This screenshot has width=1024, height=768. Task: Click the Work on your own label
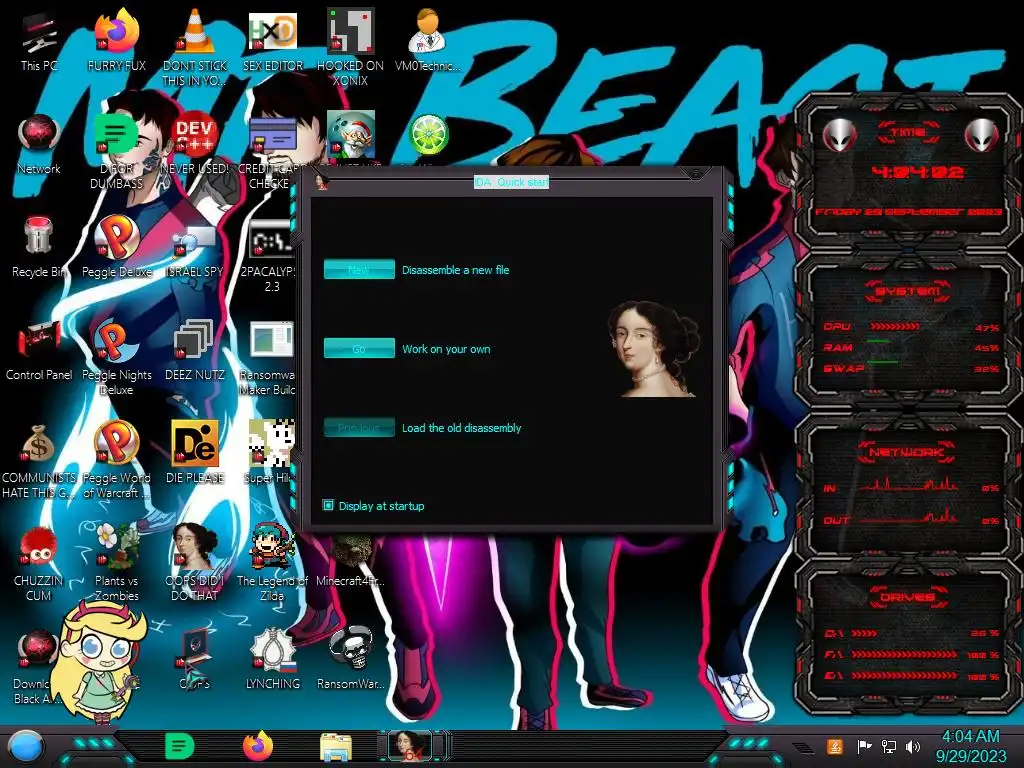click(x=446, y=349)
